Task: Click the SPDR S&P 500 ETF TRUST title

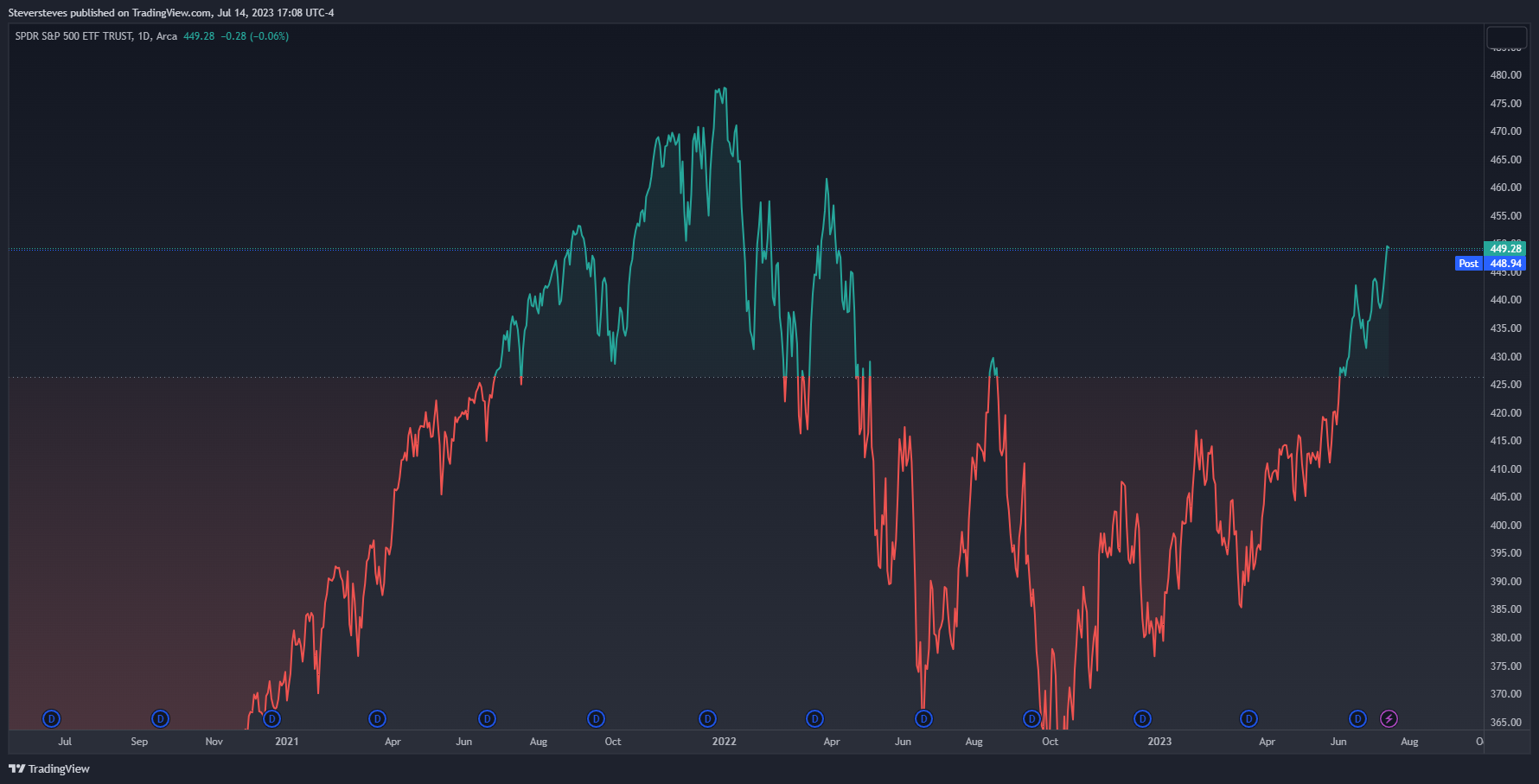Action: [73, 36]
